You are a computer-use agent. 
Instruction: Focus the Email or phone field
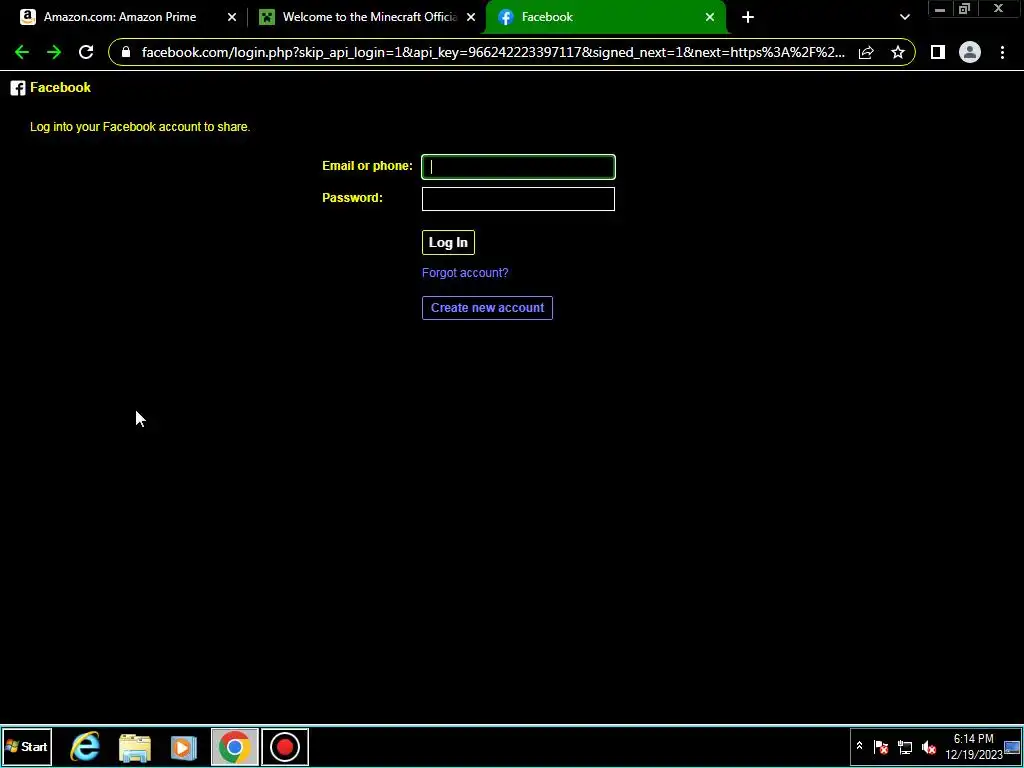tap(518, 167)
